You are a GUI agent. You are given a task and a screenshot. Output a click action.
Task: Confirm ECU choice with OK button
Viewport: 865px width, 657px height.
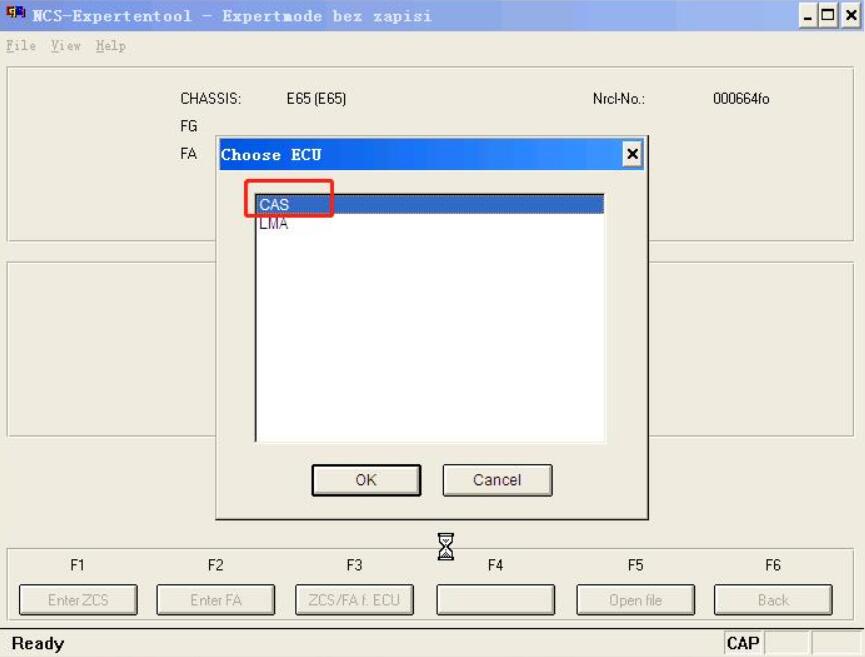[366, 480]
